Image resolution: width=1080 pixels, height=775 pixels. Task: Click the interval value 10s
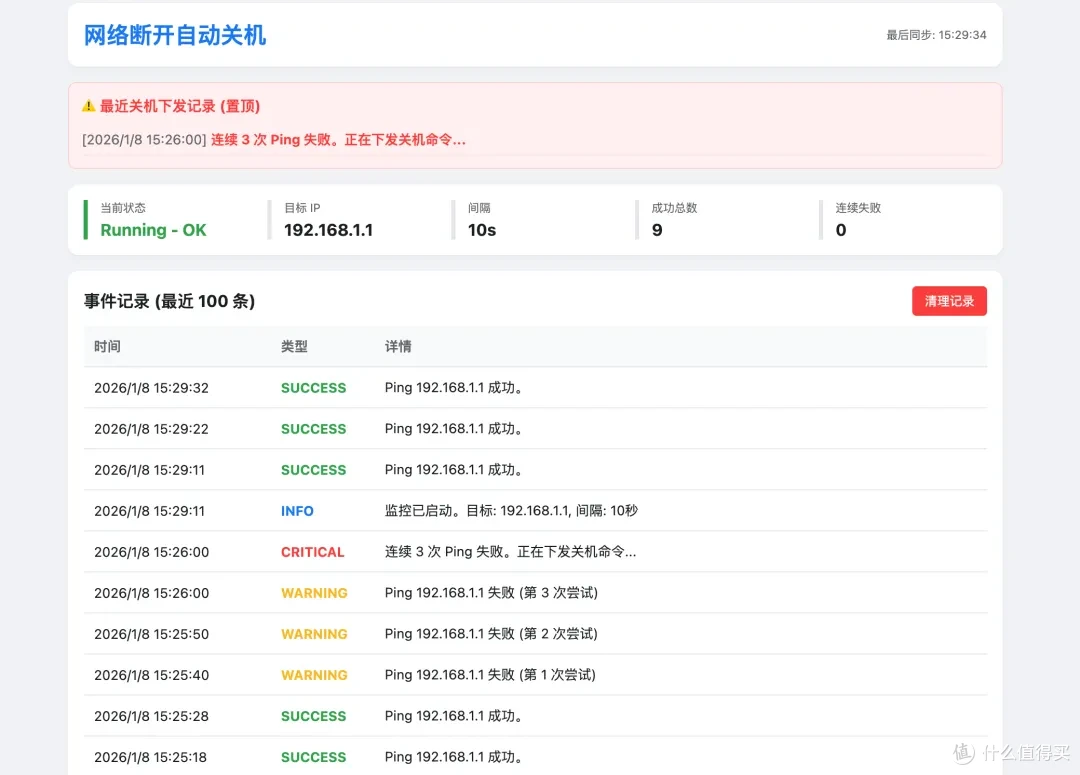tap(481, 230)
